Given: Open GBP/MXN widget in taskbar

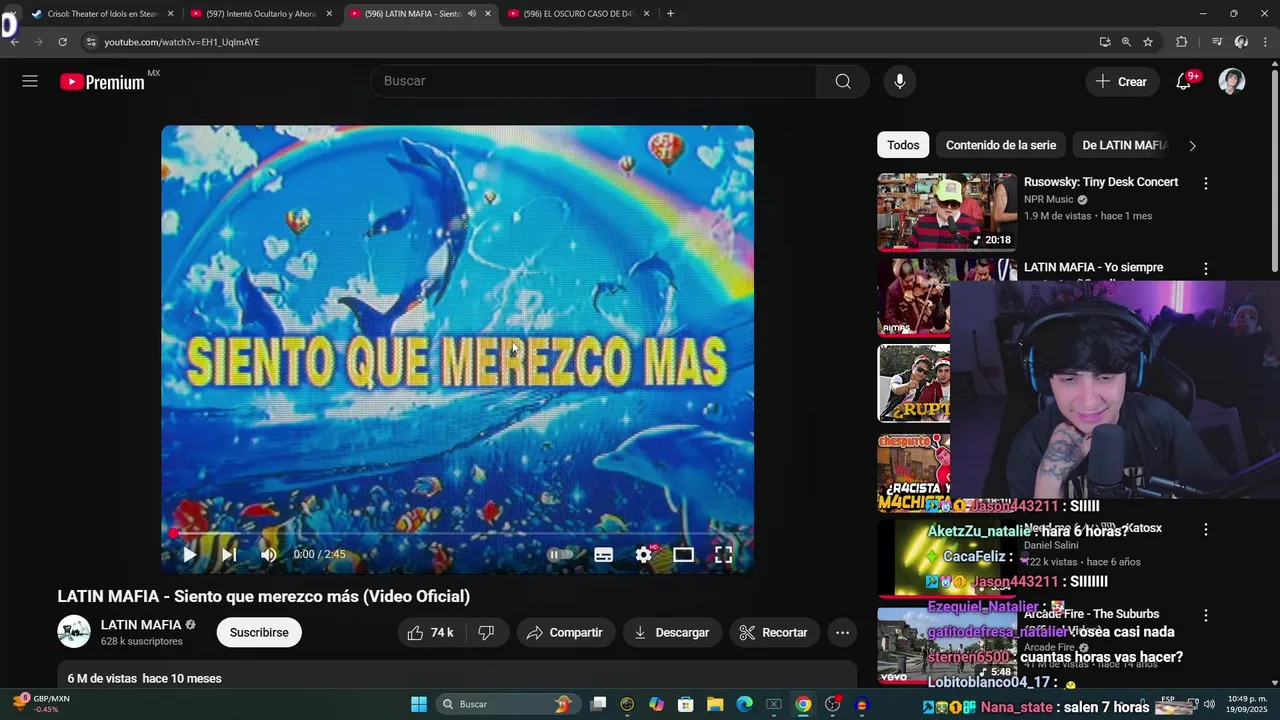Looking at the screenshot, I should pyautogui.click(x=40, y=704).
